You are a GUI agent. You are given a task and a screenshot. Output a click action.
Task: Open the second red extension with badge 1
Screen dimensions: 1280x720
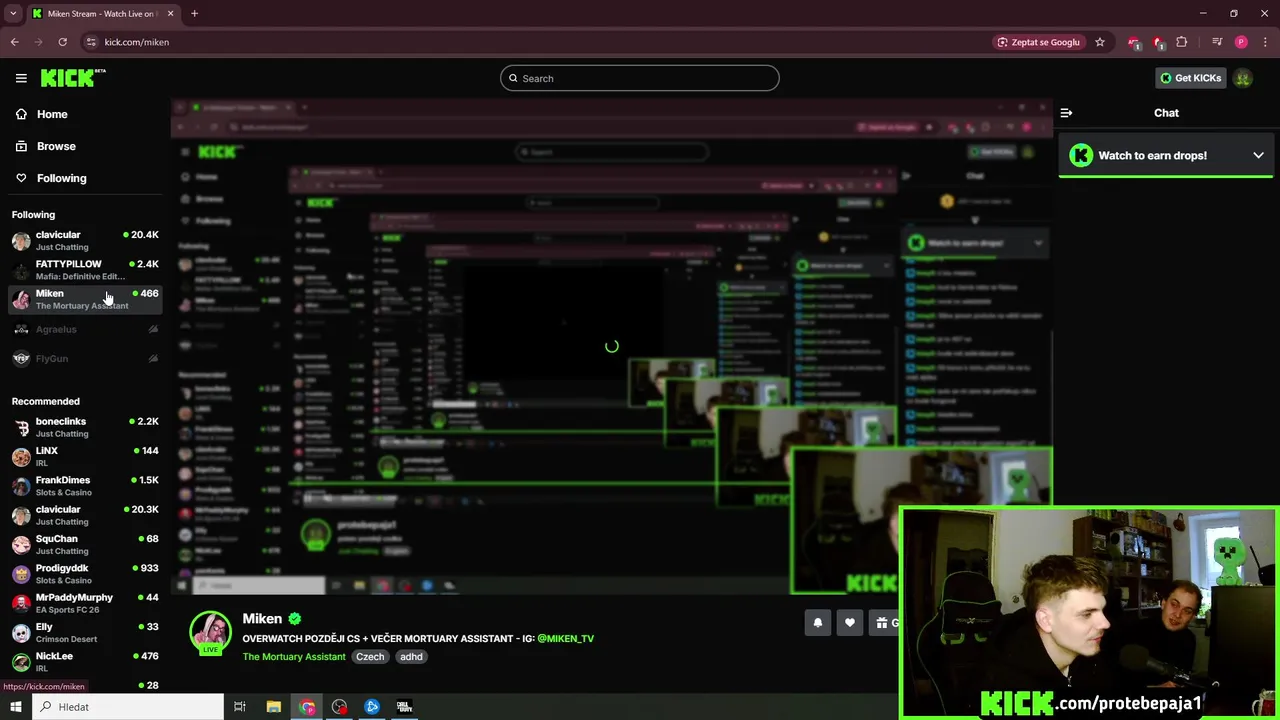coord(1158,42)
